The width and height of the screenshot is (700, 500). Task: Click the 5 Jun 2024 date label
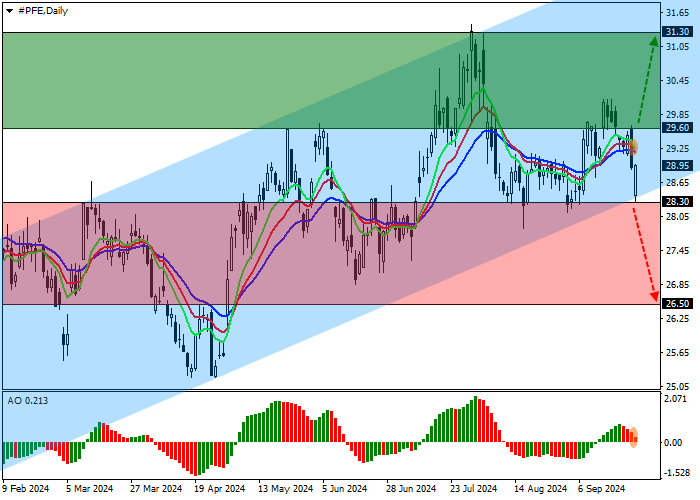tap(345, 489)
